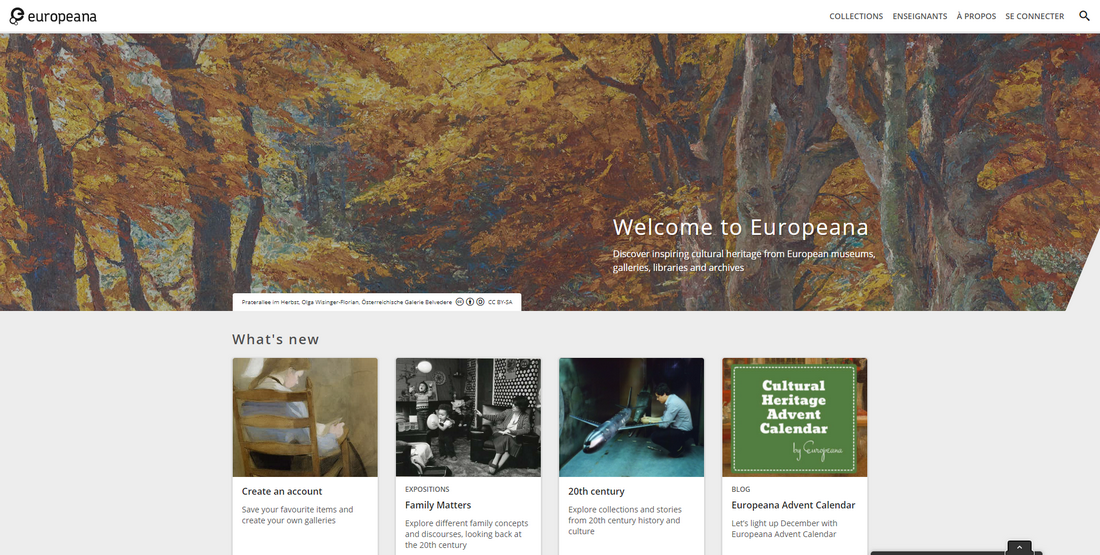Click the attribution BY license icon
Screen dimensions: 1100x555
[x=470, y=302]
